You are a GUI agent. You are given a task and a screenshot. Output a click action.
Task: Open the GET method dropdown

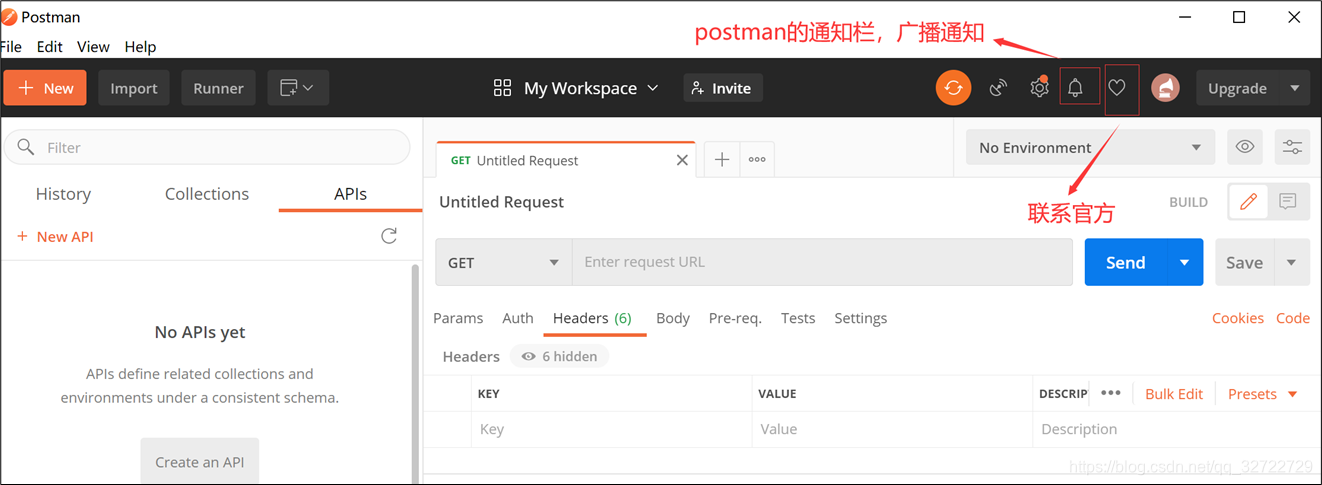point(503,262)
